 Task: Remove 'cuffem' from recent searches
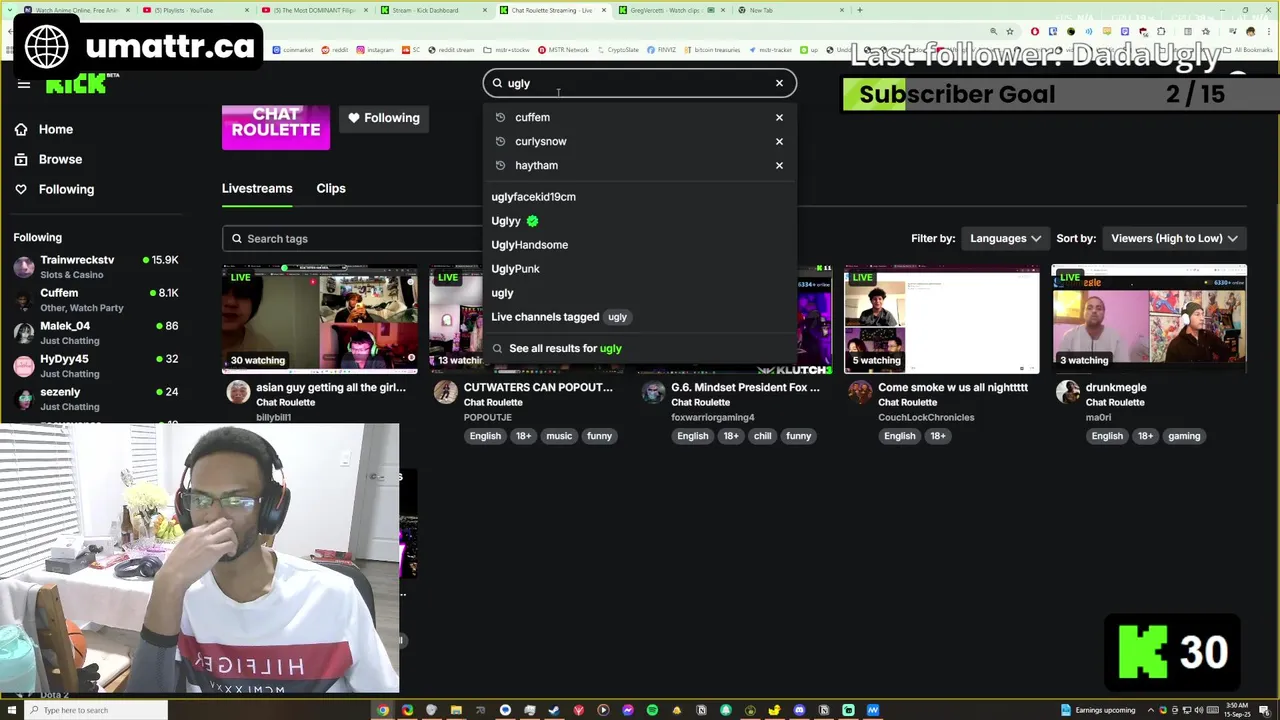point(779,117)
